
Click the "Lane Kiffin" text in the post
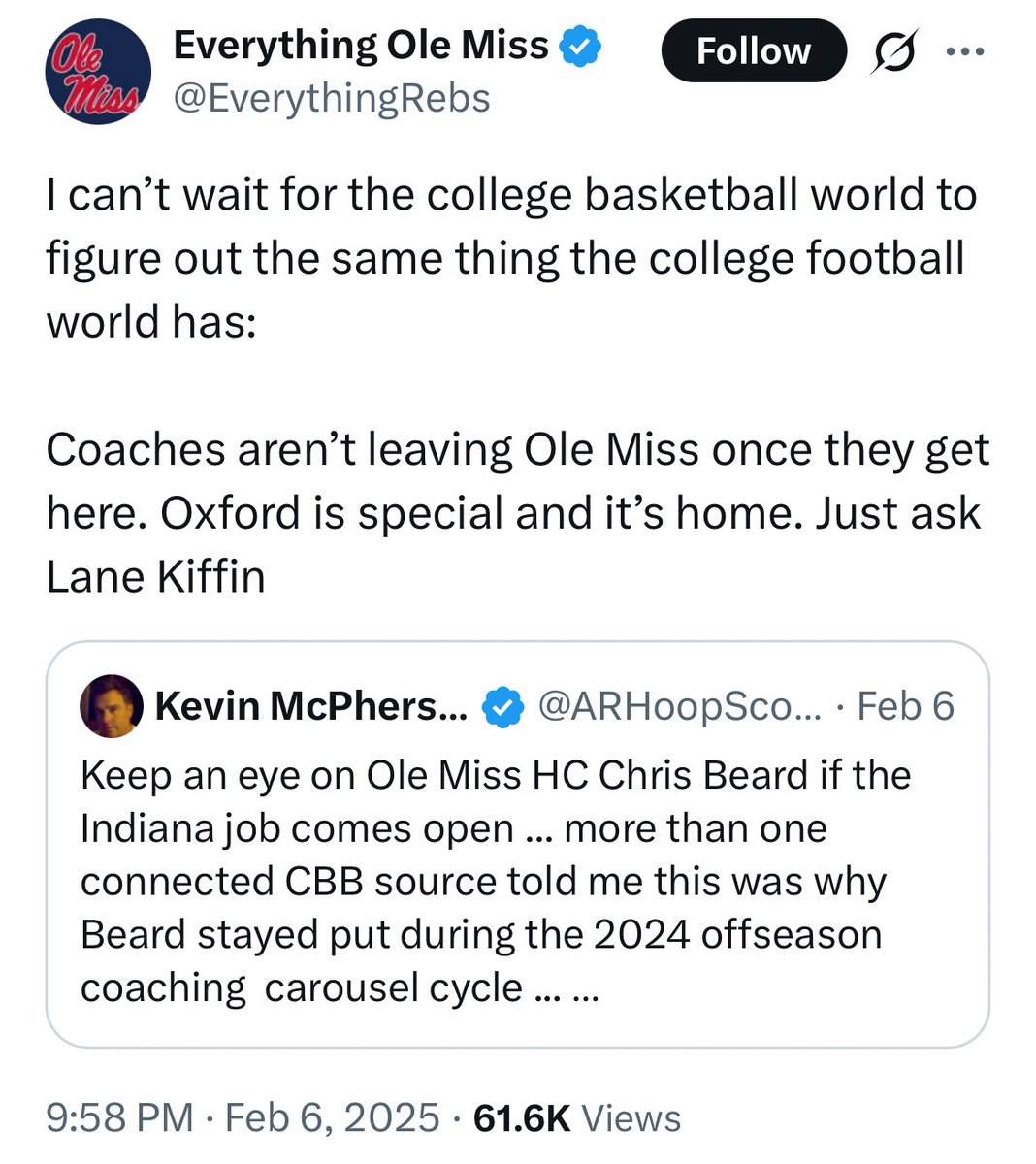pyautogui.click(x=155, y=577)
